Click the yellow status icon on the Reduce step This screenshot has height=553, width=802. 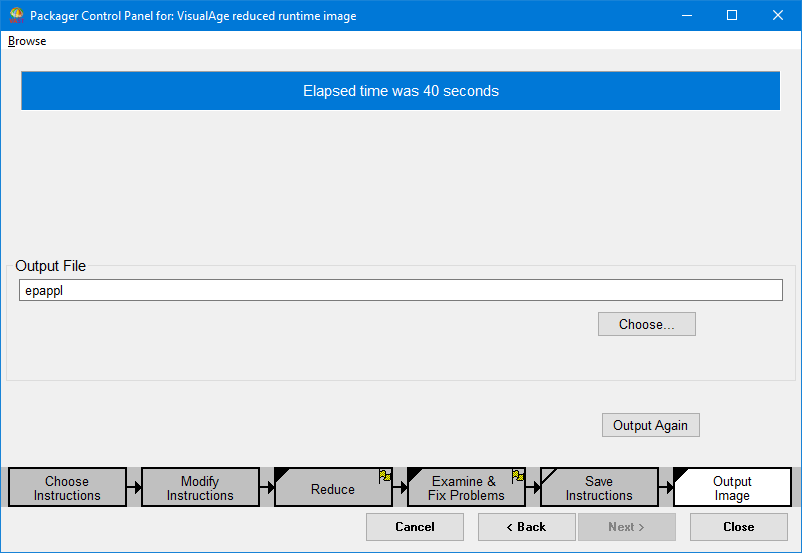(385, 476)
